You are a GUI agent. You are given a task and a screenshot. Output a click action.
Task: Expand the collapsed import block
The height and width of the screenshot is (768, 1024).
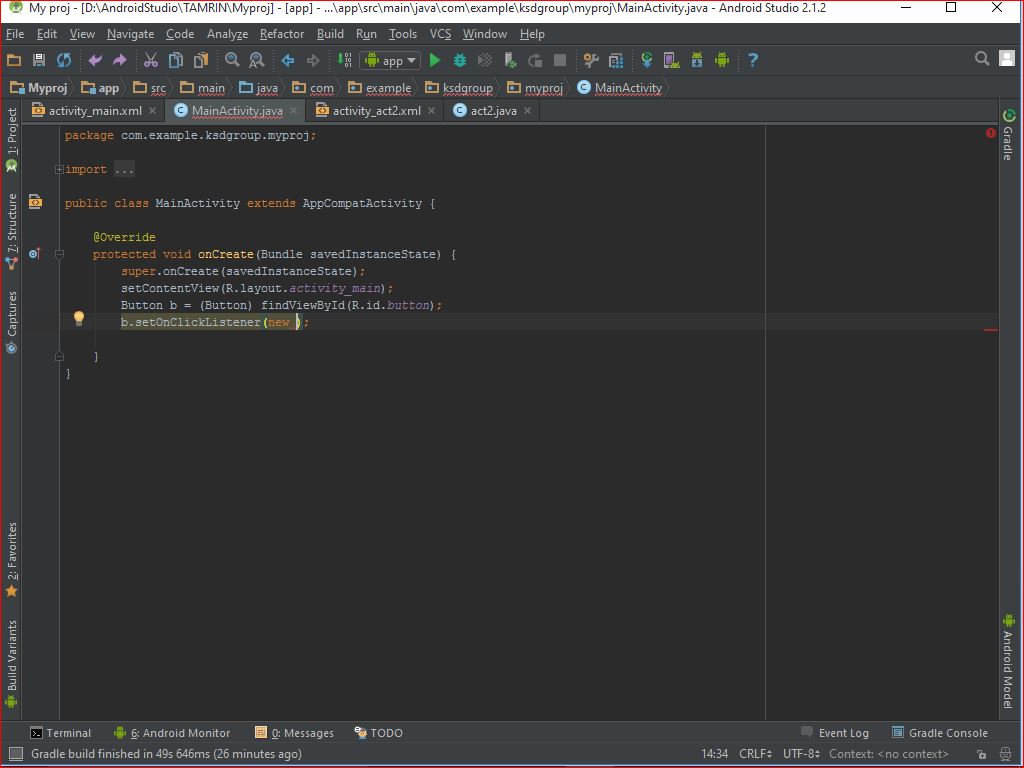[x=60, y=169]
